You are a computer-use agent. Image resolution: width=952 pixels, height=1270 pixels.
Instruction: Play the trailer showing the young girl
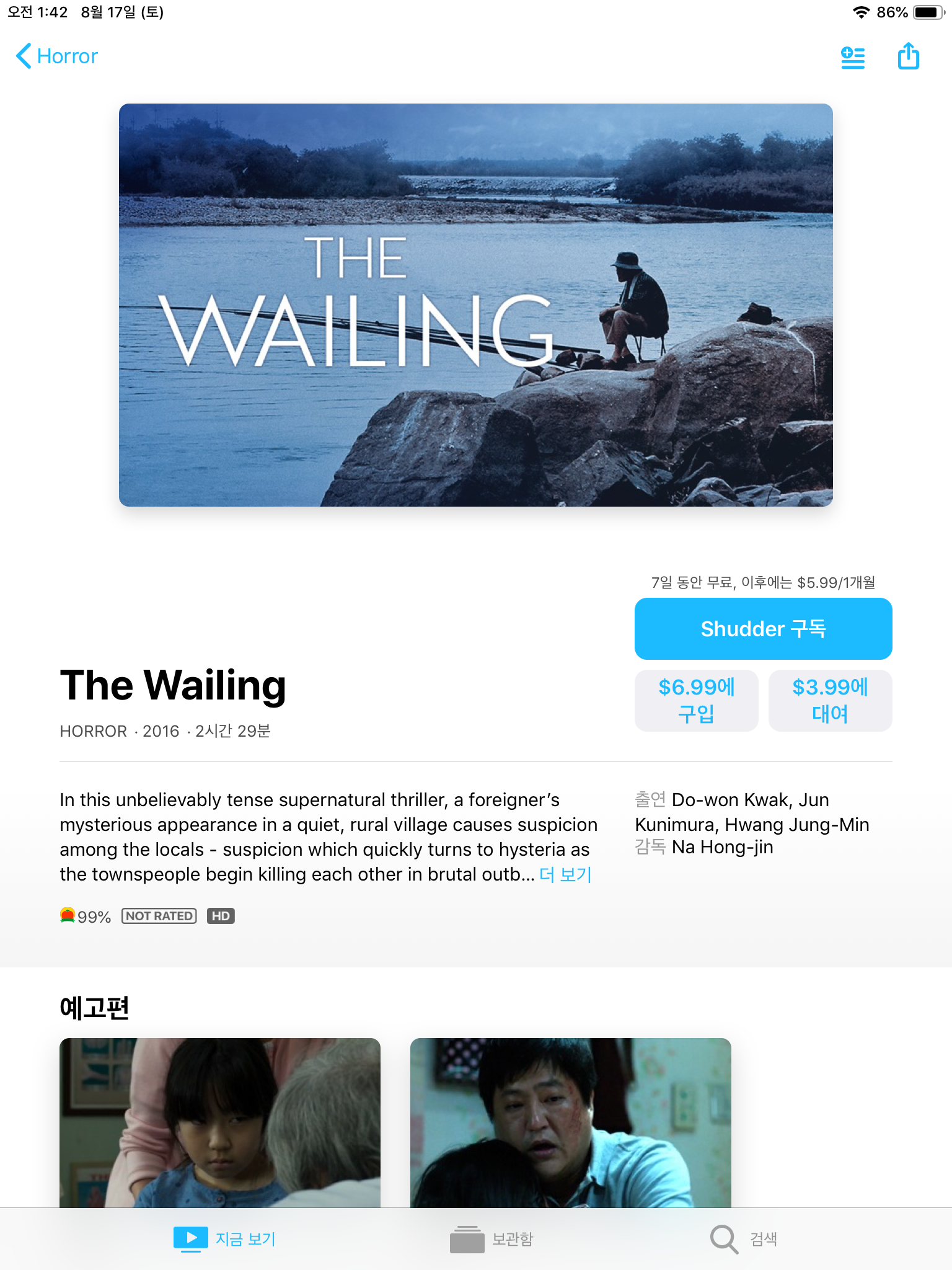(x=220, y=1122)
